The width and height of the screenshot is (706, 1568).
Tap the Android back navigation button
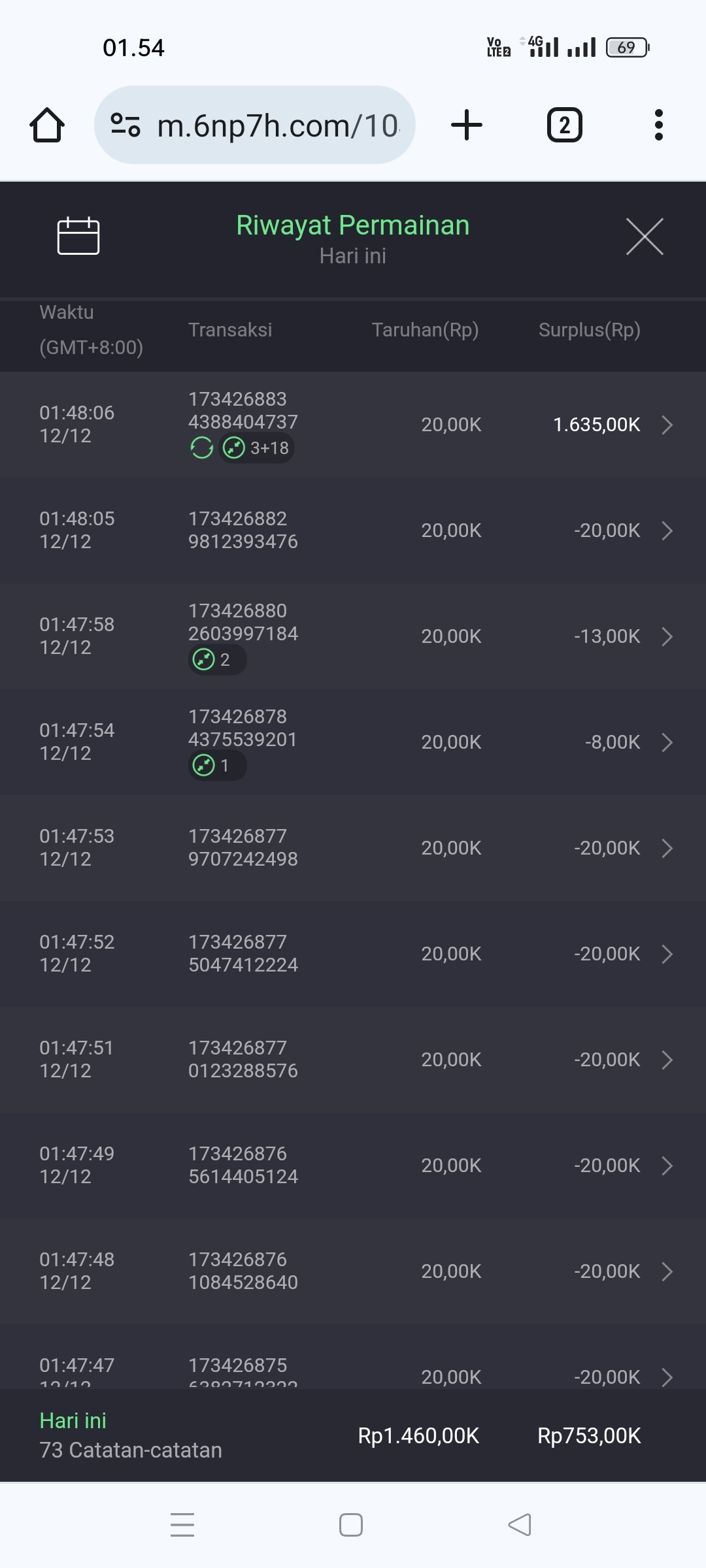[520, 1525]
